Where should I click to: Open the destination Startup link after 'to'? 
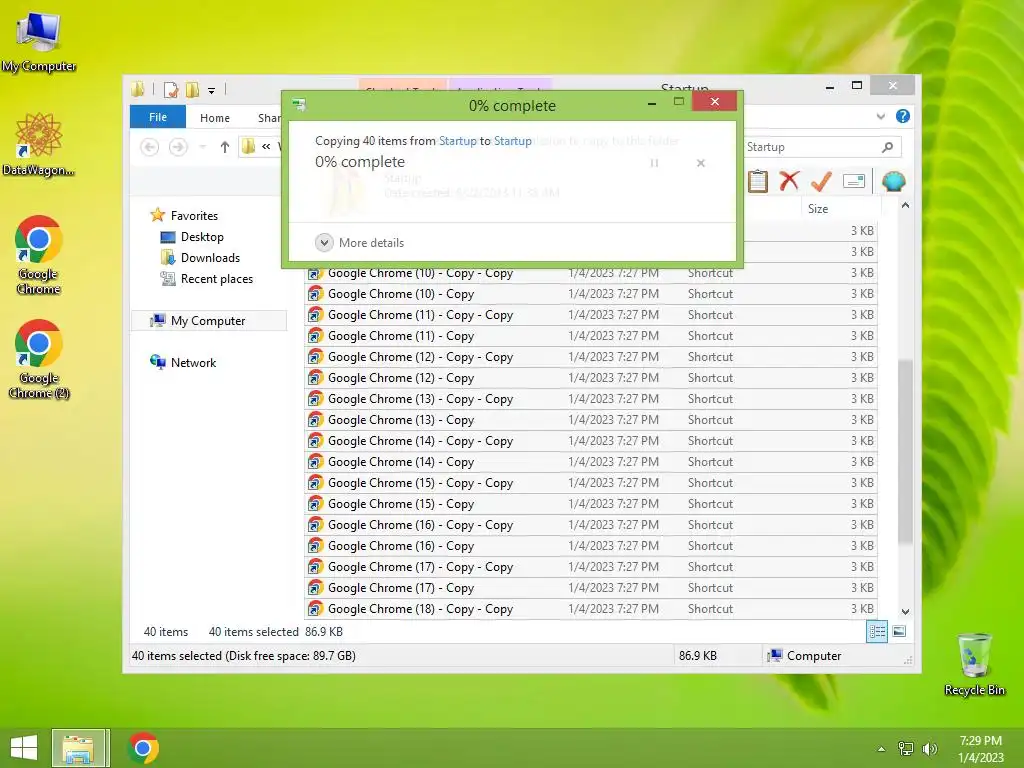513,141
